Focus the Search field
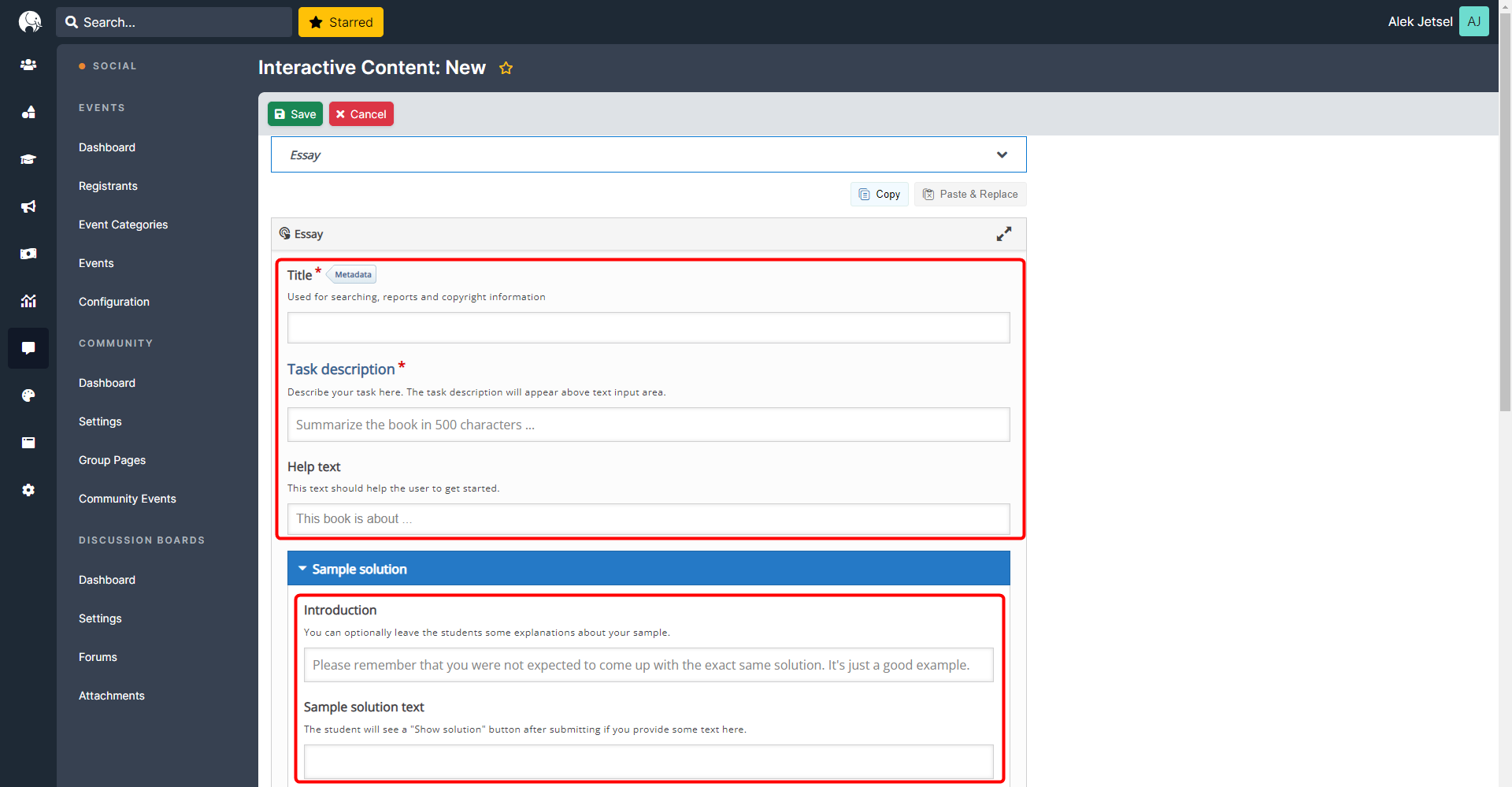This screenshot has width=1512, height=787. click(174, 22)
